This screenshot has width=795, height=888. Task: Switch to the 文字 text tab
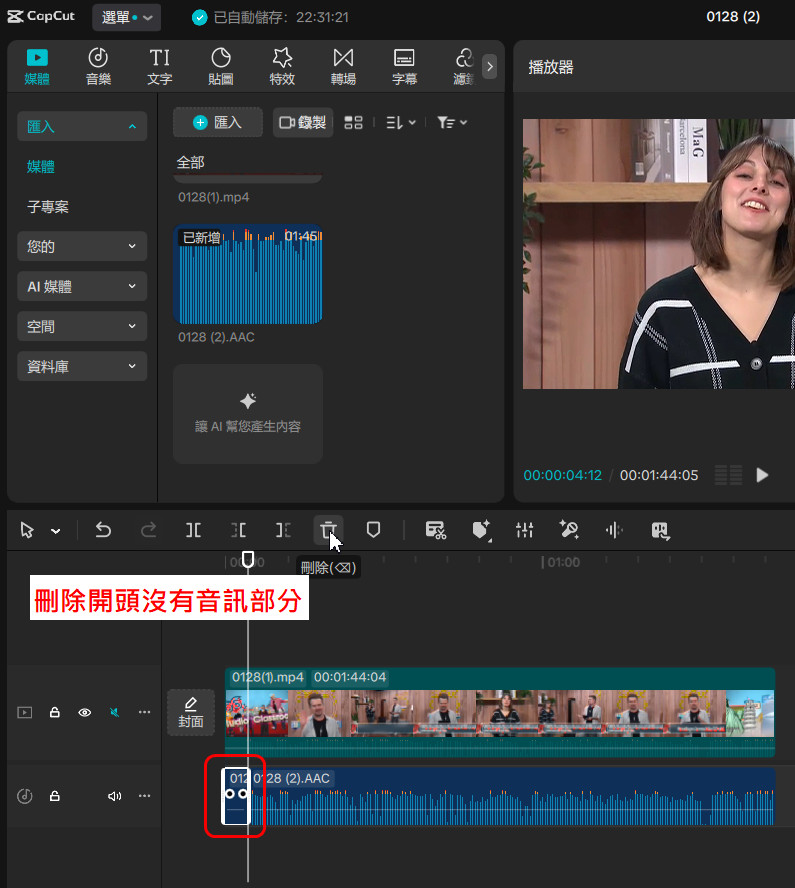coord(160,66)
